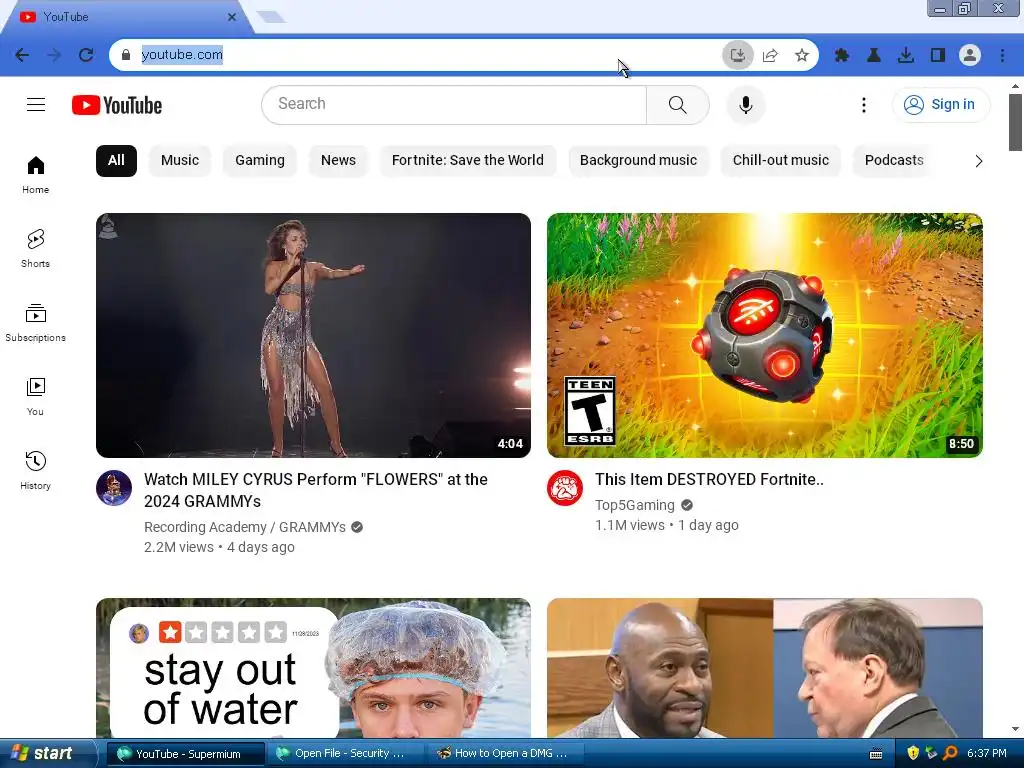
Task: Open You section in sidebar
Action: 35,396
